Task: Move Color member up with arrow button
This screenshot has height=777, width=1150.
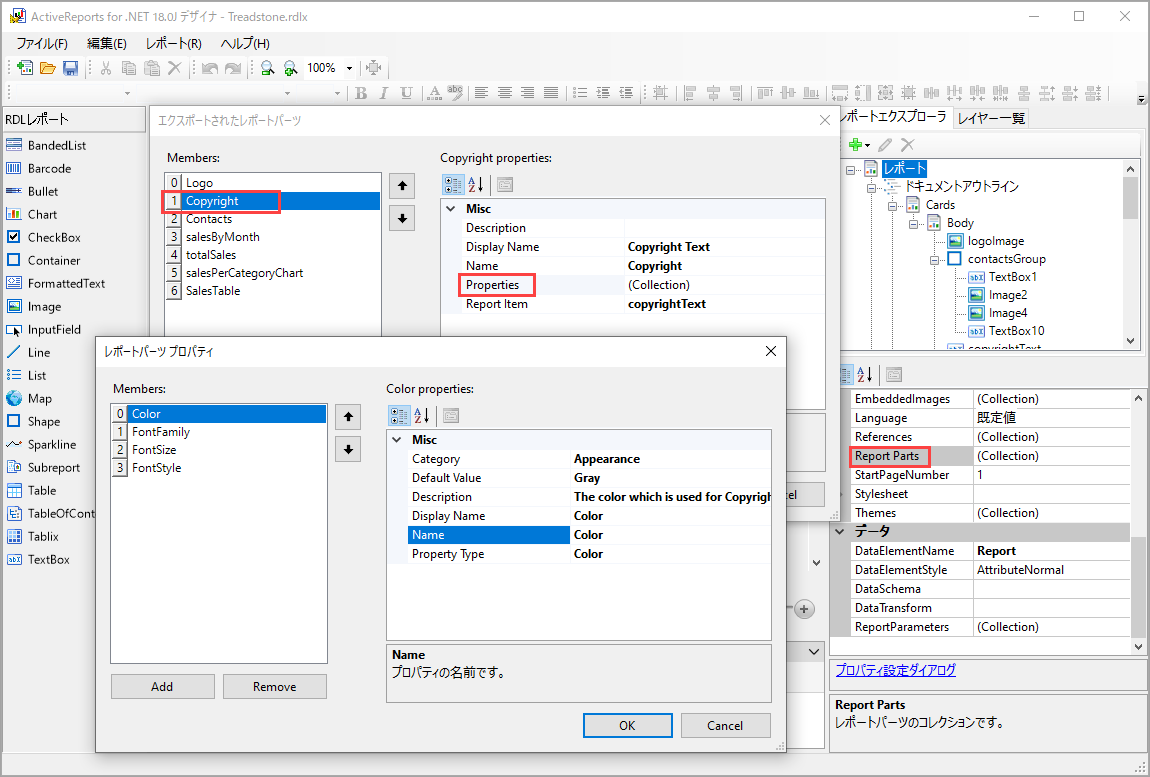Action: (x=348, y=417)
